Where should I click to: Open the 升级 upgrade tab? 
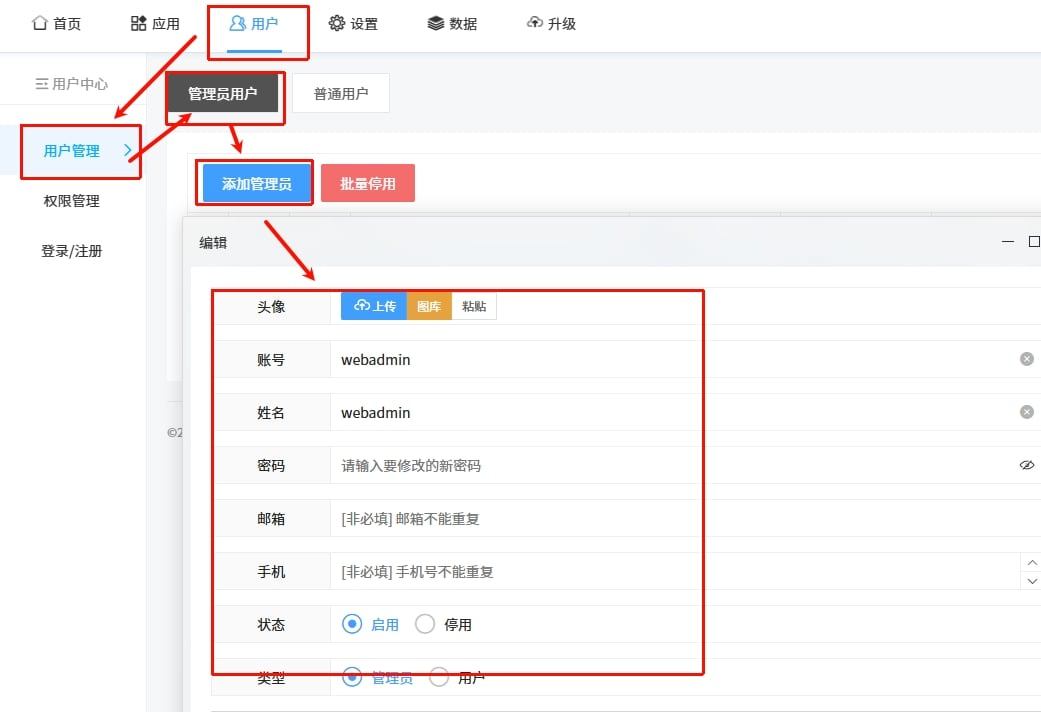[x=551, y=24]
